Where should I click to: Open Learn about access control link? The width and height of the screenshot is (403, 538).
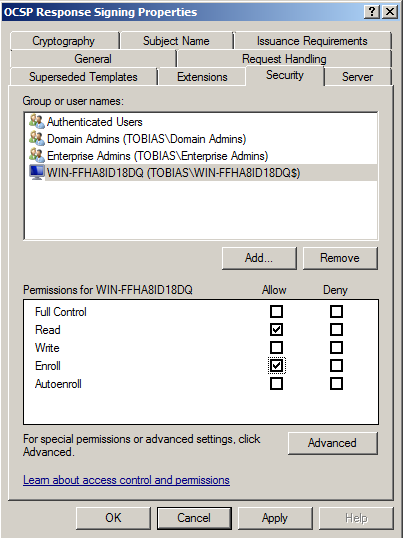click(x=126, y=480)
